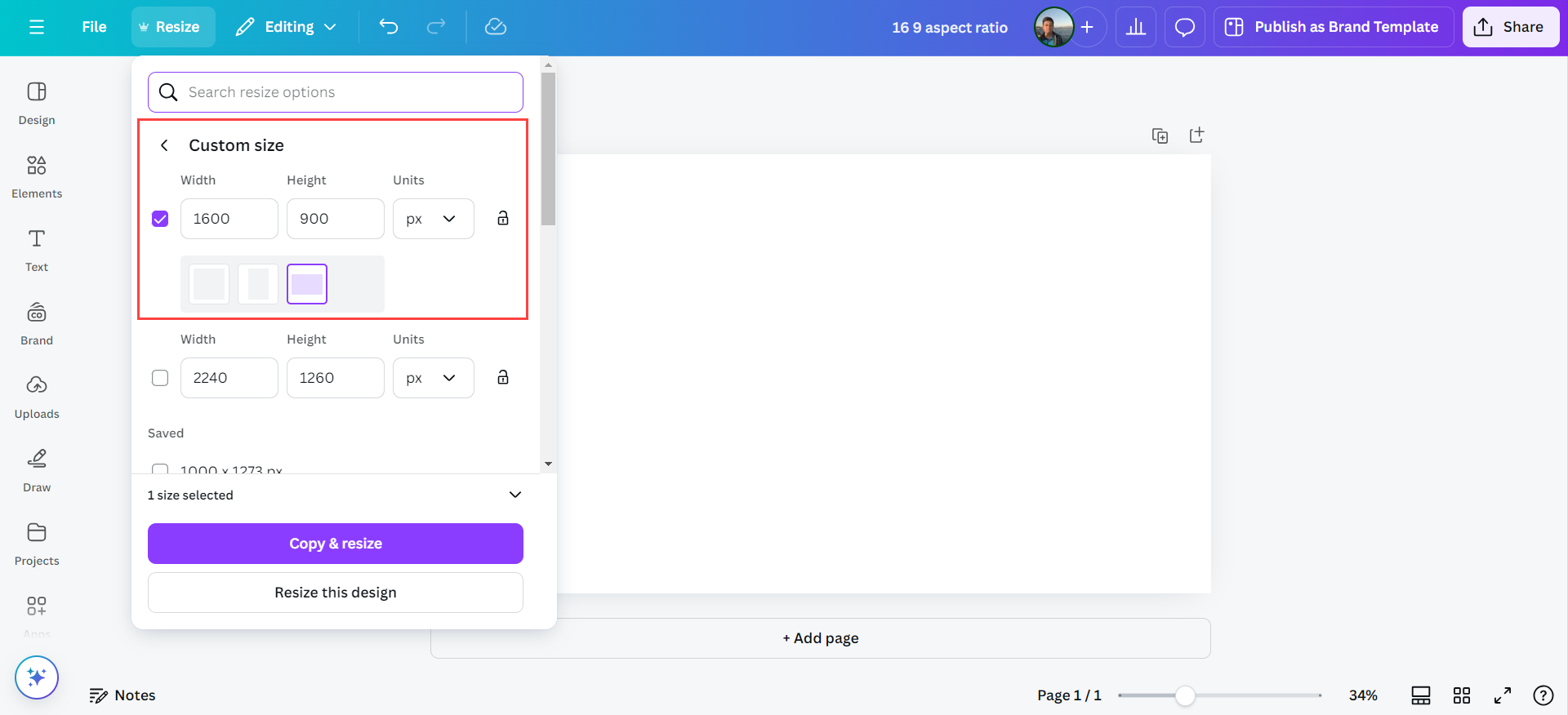The height and width of the screenshot is (715, 1568).
Task: Open the comments speech bubble
Action: (1185, 27)
